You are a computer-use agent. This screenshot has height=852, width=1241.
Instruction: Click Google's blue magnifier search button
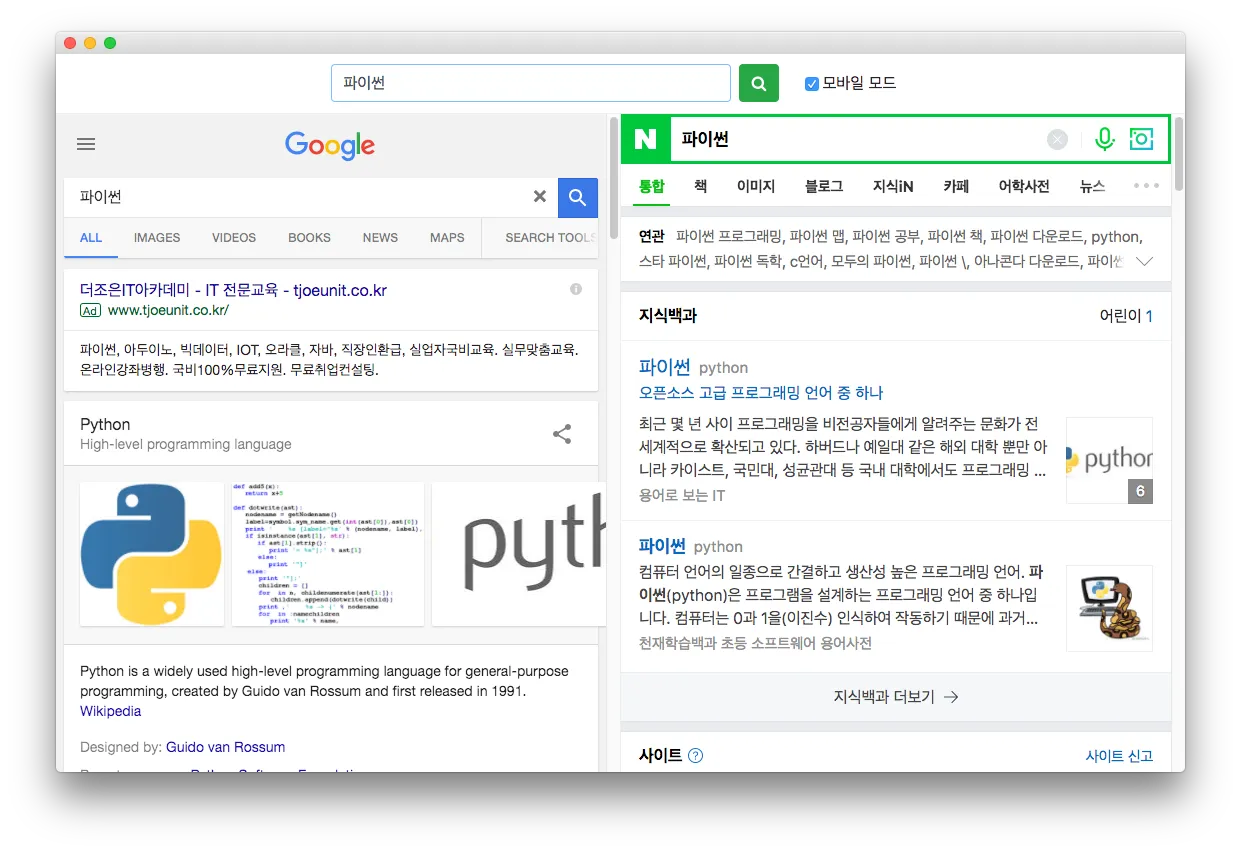coord(577,198)
